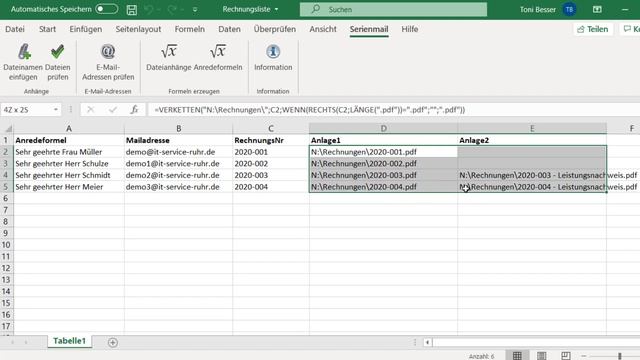Click in the Suchen search box
Screen dimensions: 640x360
pyautogui.click(x=393, y=9)
